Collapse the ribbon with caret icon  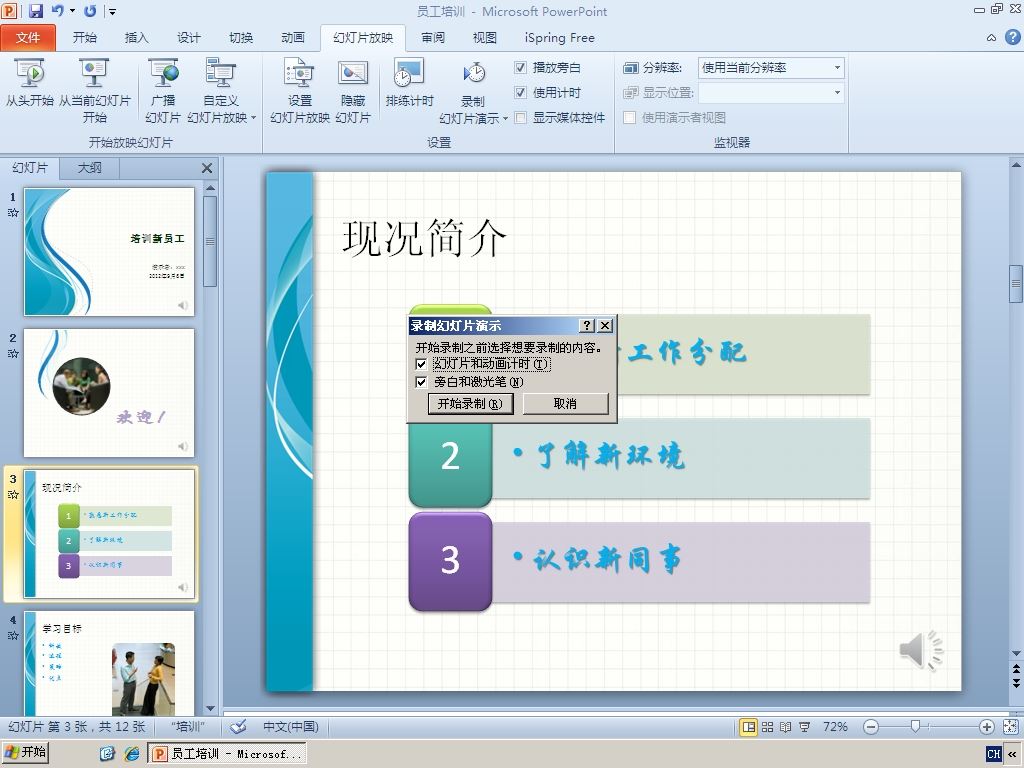(x=991, y=38)
